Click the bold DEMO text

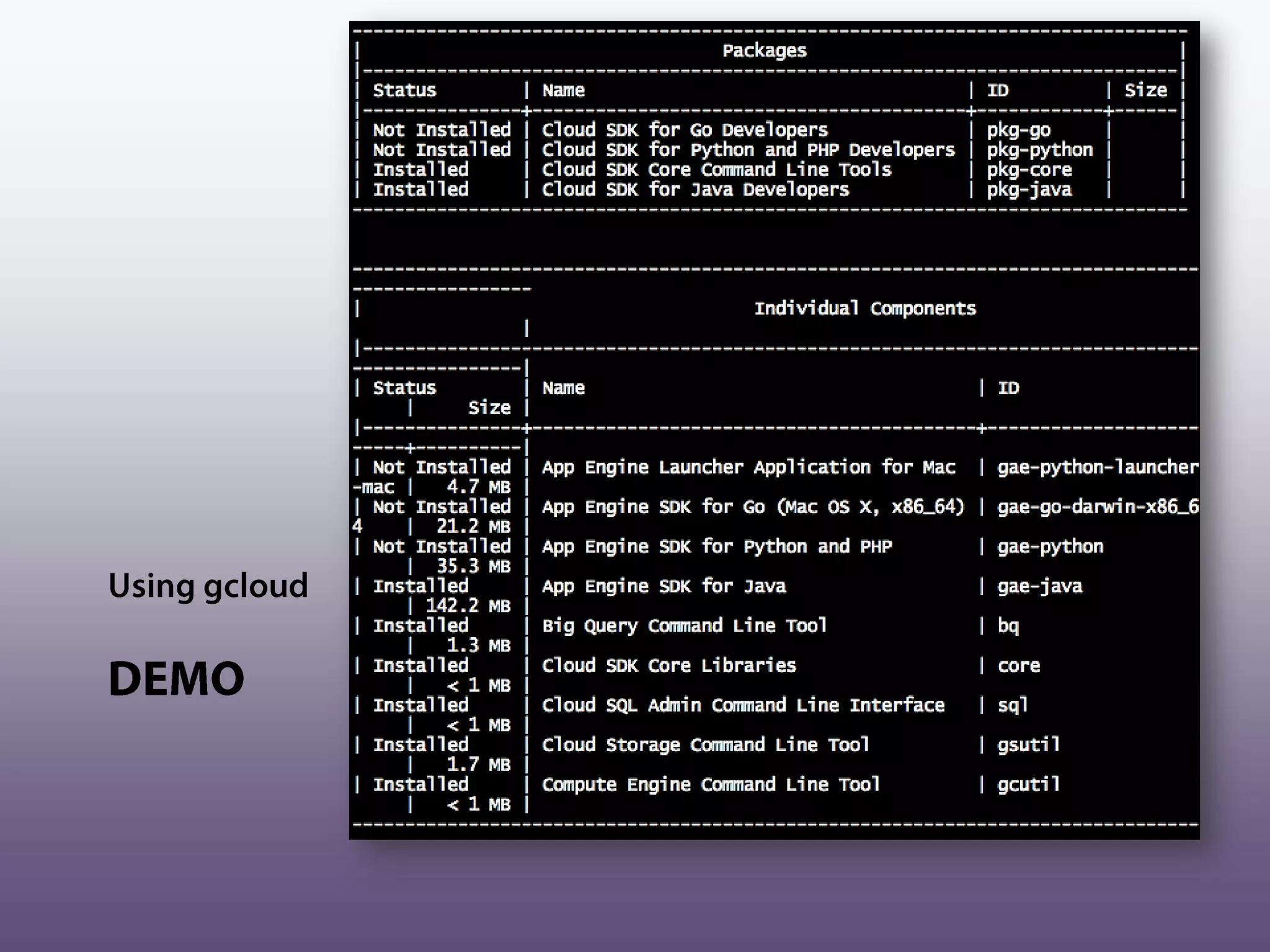coord(177,679)
